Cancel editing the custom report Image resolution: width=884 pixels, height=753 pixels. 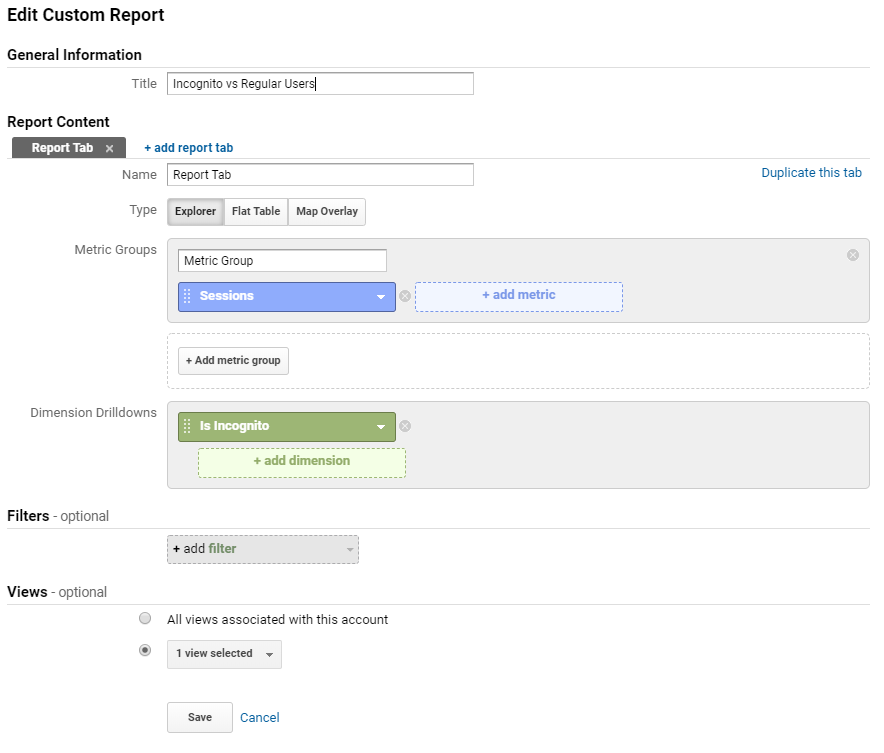(260, 717)
